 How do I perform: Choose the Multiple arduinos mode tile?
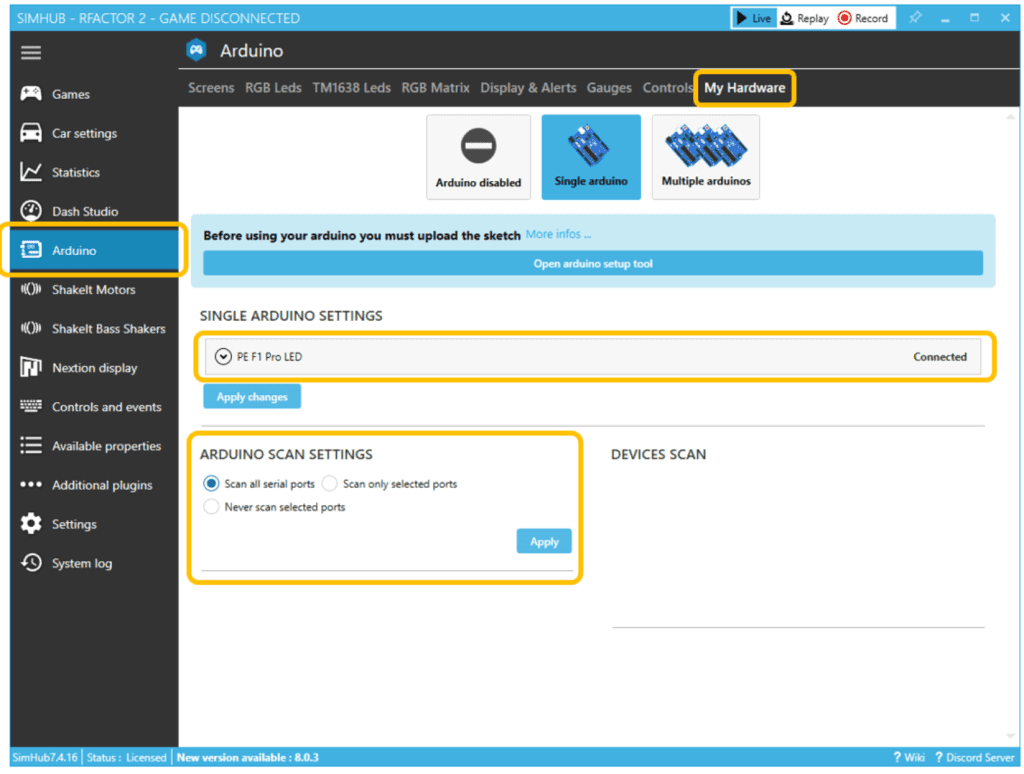[x=705, y=157]
